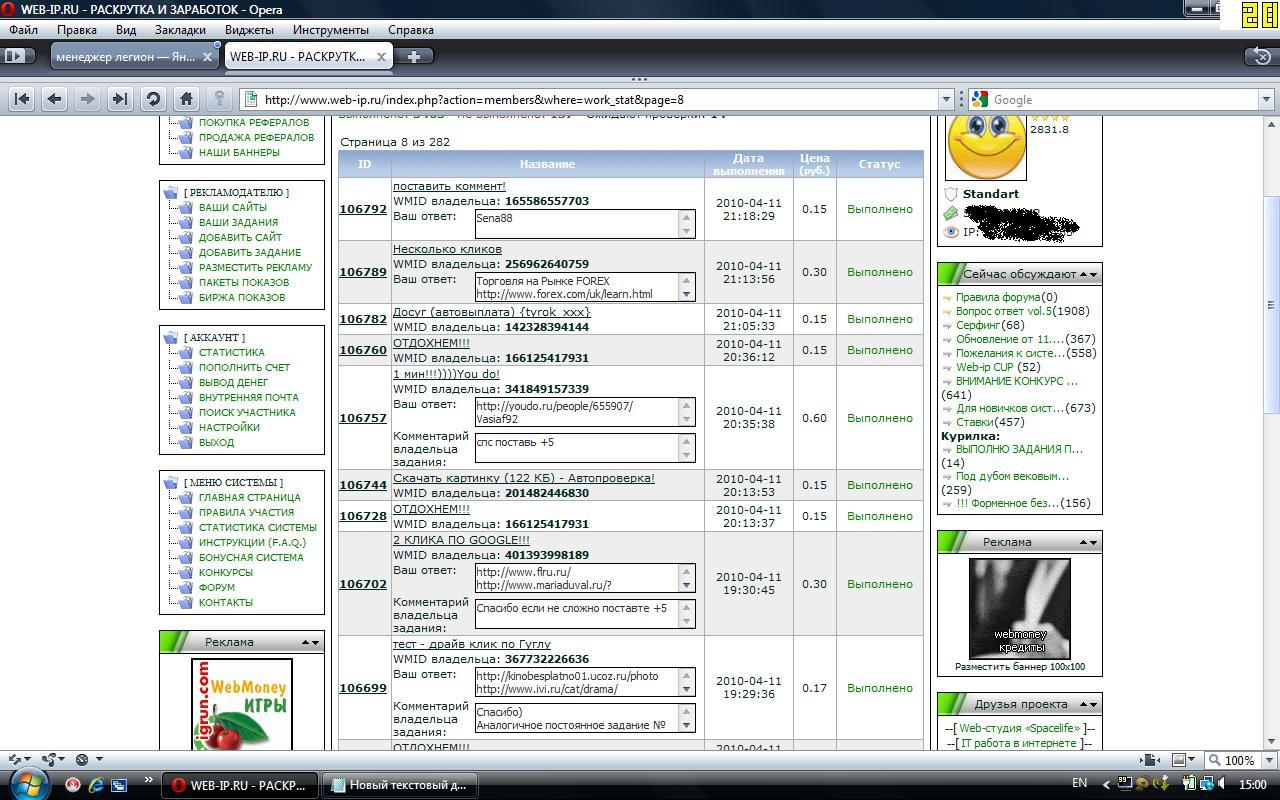
Task: Reload the current page
Action: [153, 99]
